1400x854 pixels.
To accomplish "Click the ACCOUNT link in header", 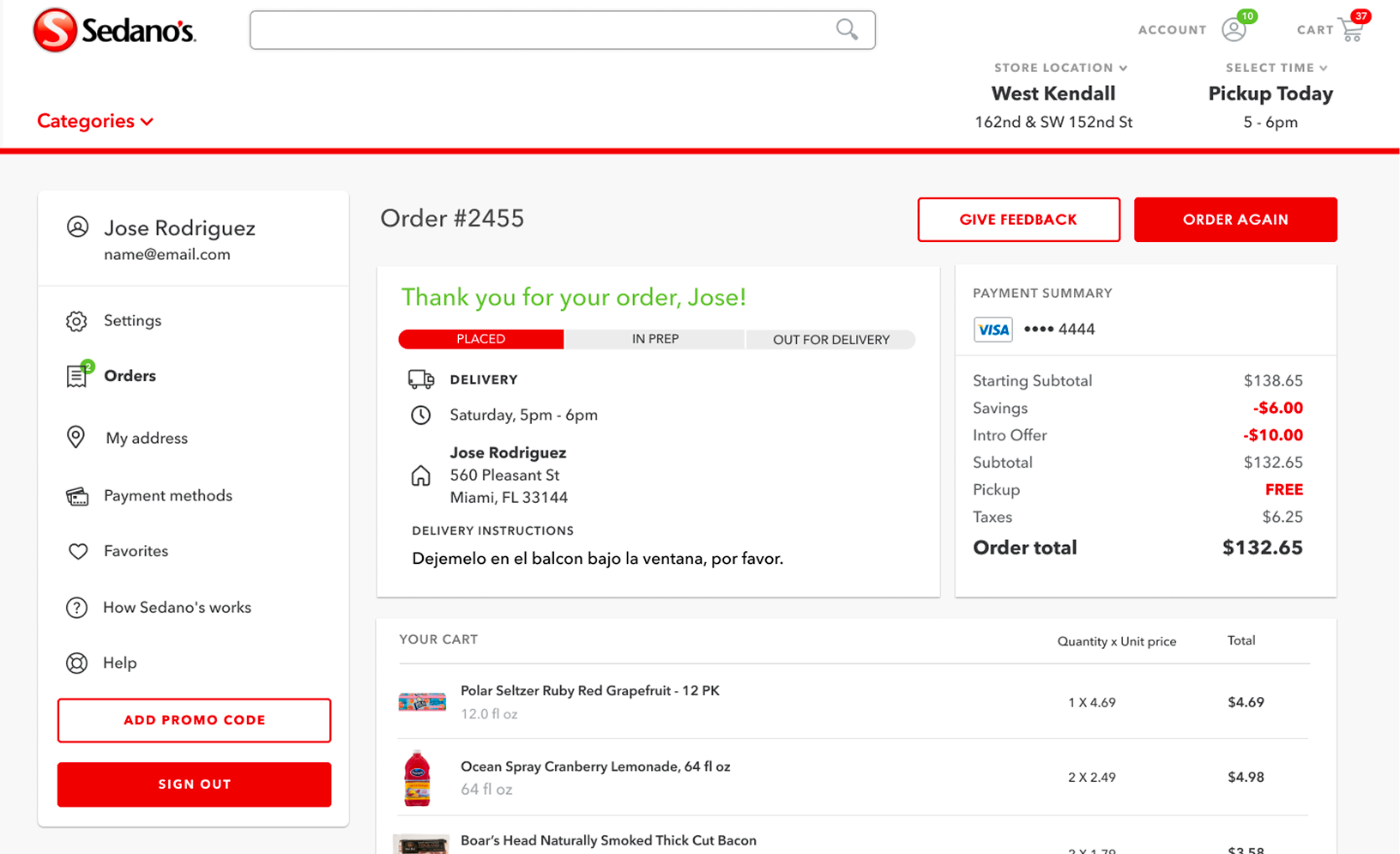I will (x=1172, y=30).
